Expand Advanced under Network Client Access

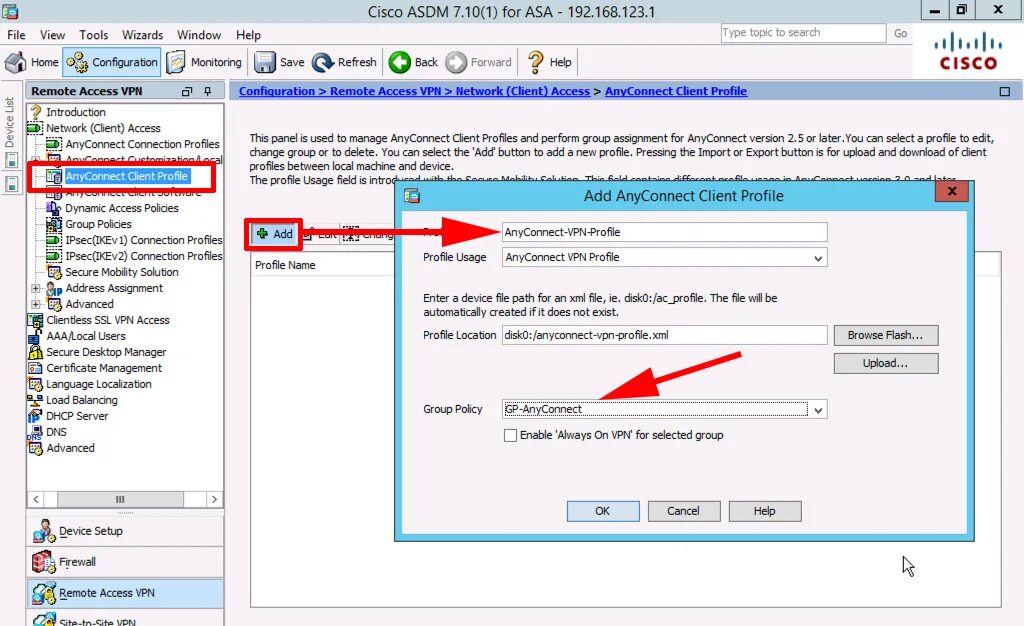click(36, 304)
